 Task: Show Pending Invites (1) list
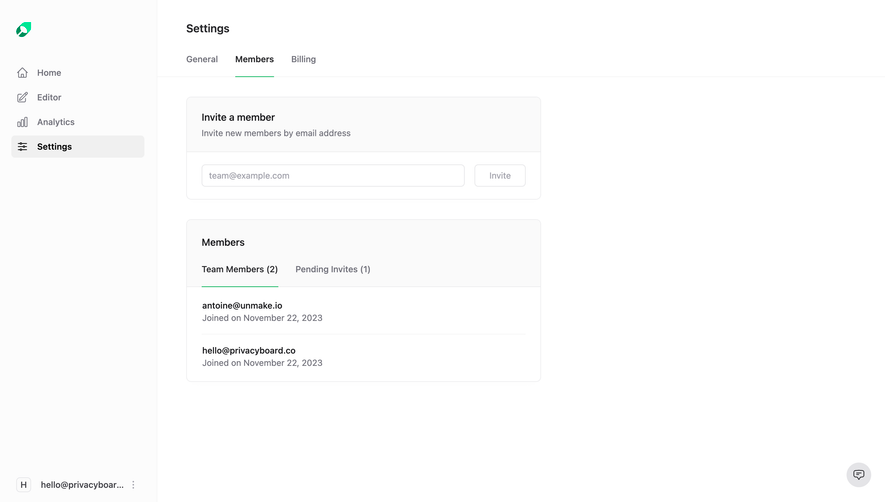coord(333,269)
